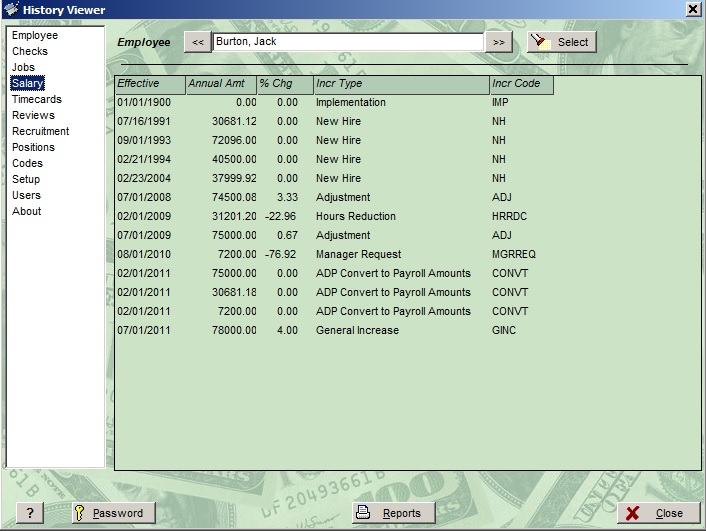Click the -22.96 percent change cell
The height and width of the screenshot is (531, 706).
pyautogui.click(x=281, y=216)
